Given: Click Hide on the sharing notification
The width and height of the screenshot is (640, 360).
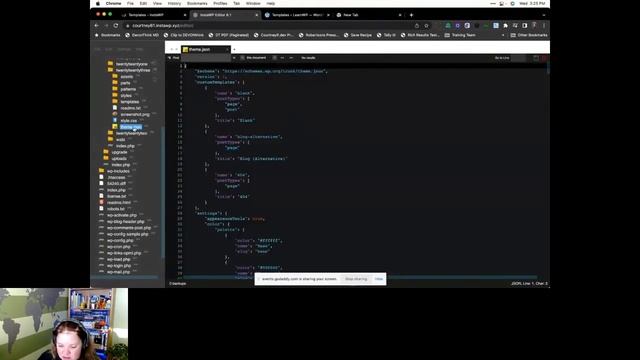Looking at the screenshot, I should coord(379,279).
